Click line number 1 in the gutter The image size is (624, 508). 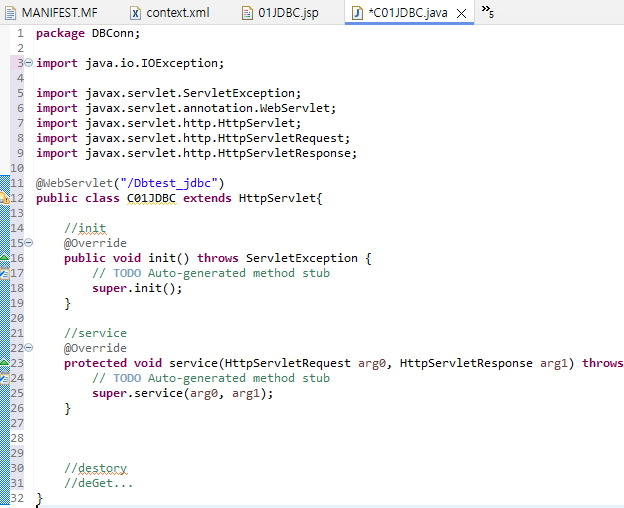(20, 33)
